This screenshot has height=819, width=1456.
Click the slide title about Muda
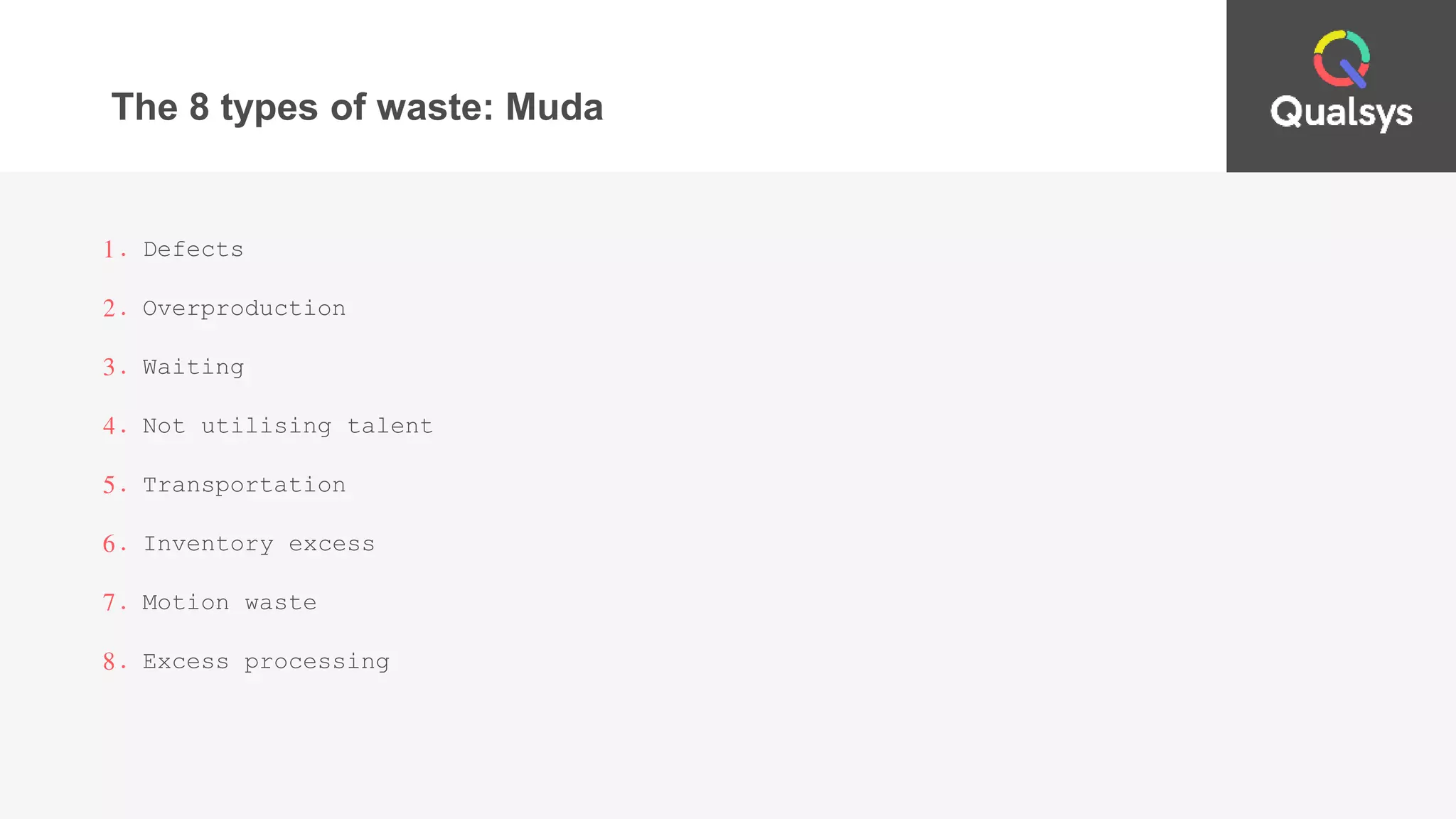click(357, 107)
